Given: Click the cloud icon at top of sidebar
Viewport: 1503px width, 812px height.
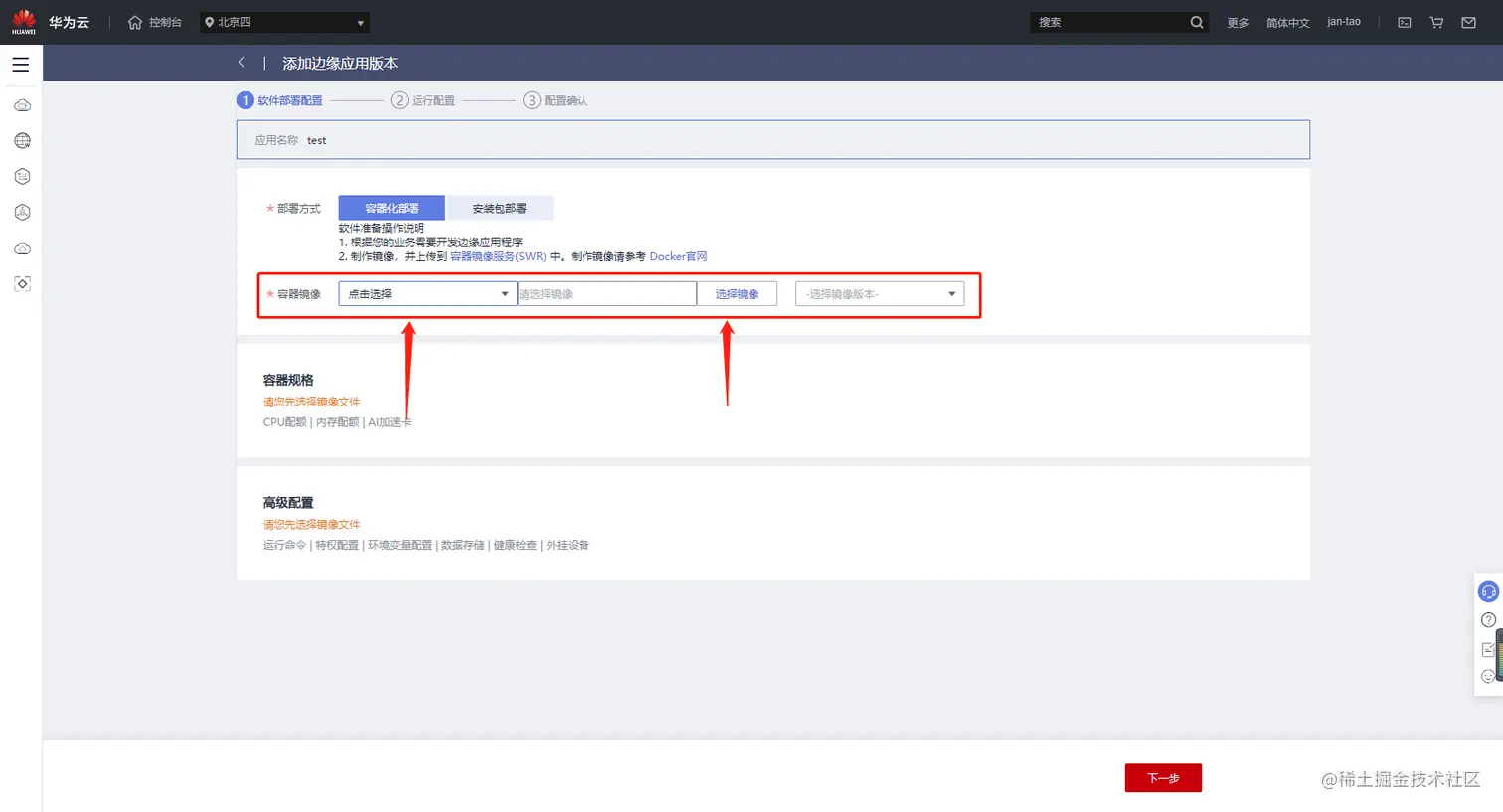Looking at the screenshot, I should [22, 105].
